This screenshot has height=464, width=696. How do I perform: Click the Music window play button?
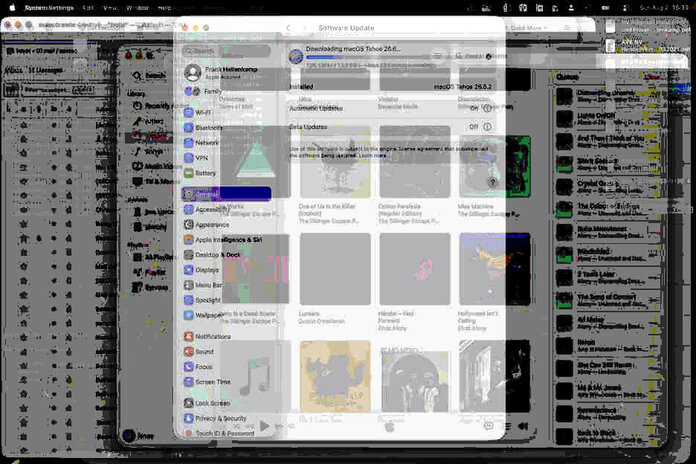point(265,426)
